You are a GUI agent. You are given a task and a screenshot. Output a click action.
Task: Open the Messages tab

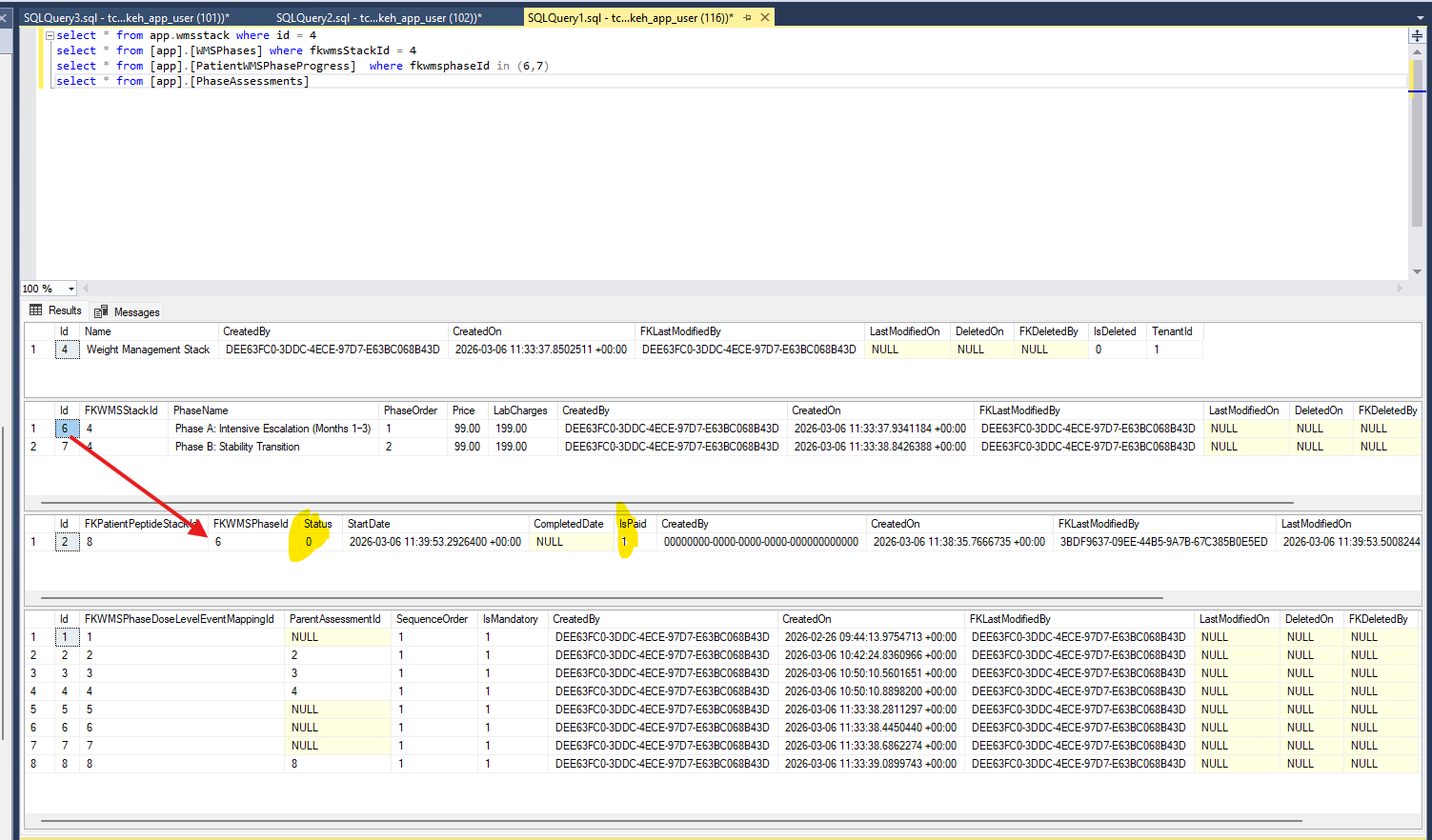point(128,311)
